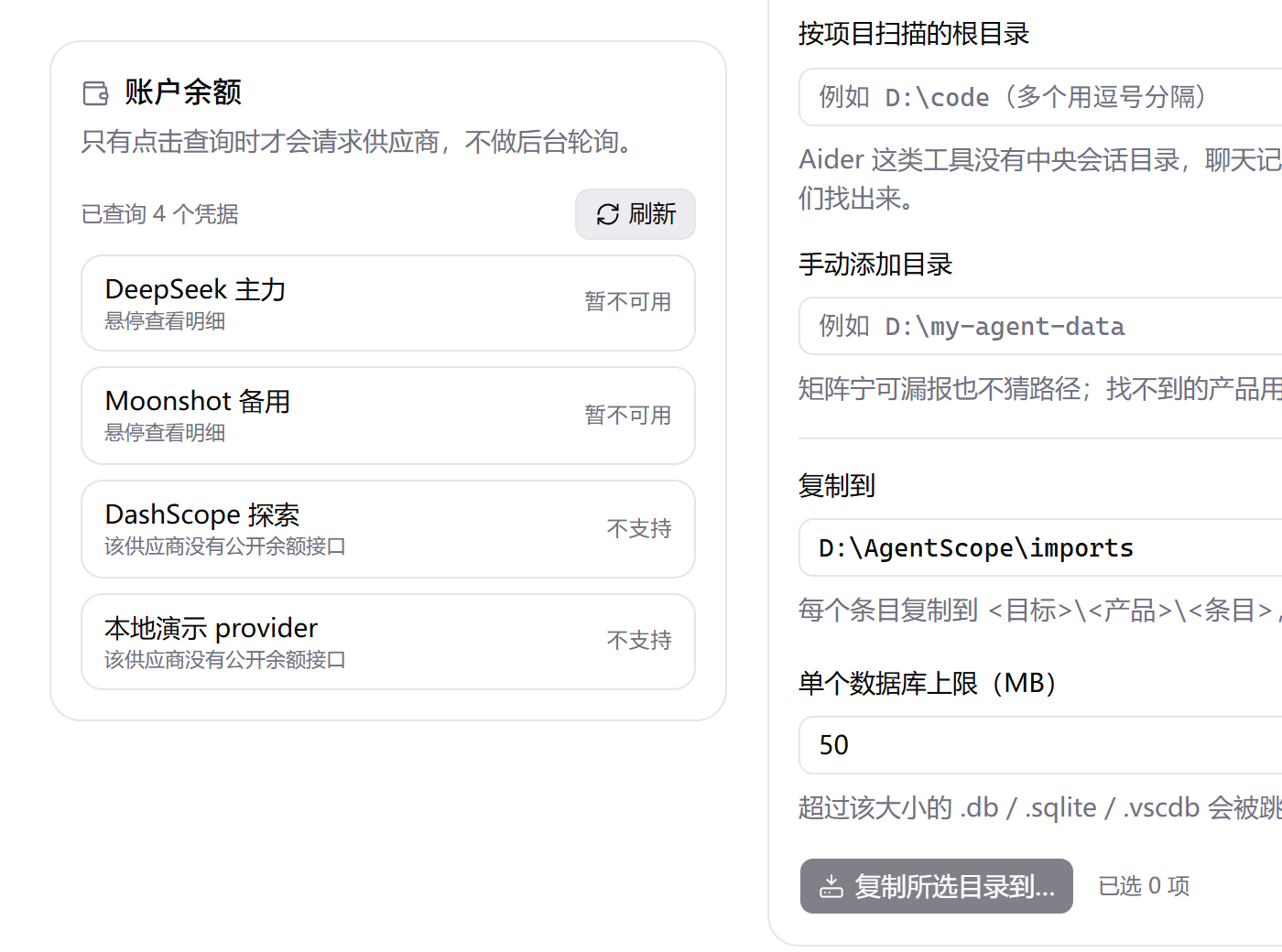The height and width of the screenshot is (952, 1282).
Task: Click 暂不可用 status on Moonshot 备用
Action: point(628,416)
